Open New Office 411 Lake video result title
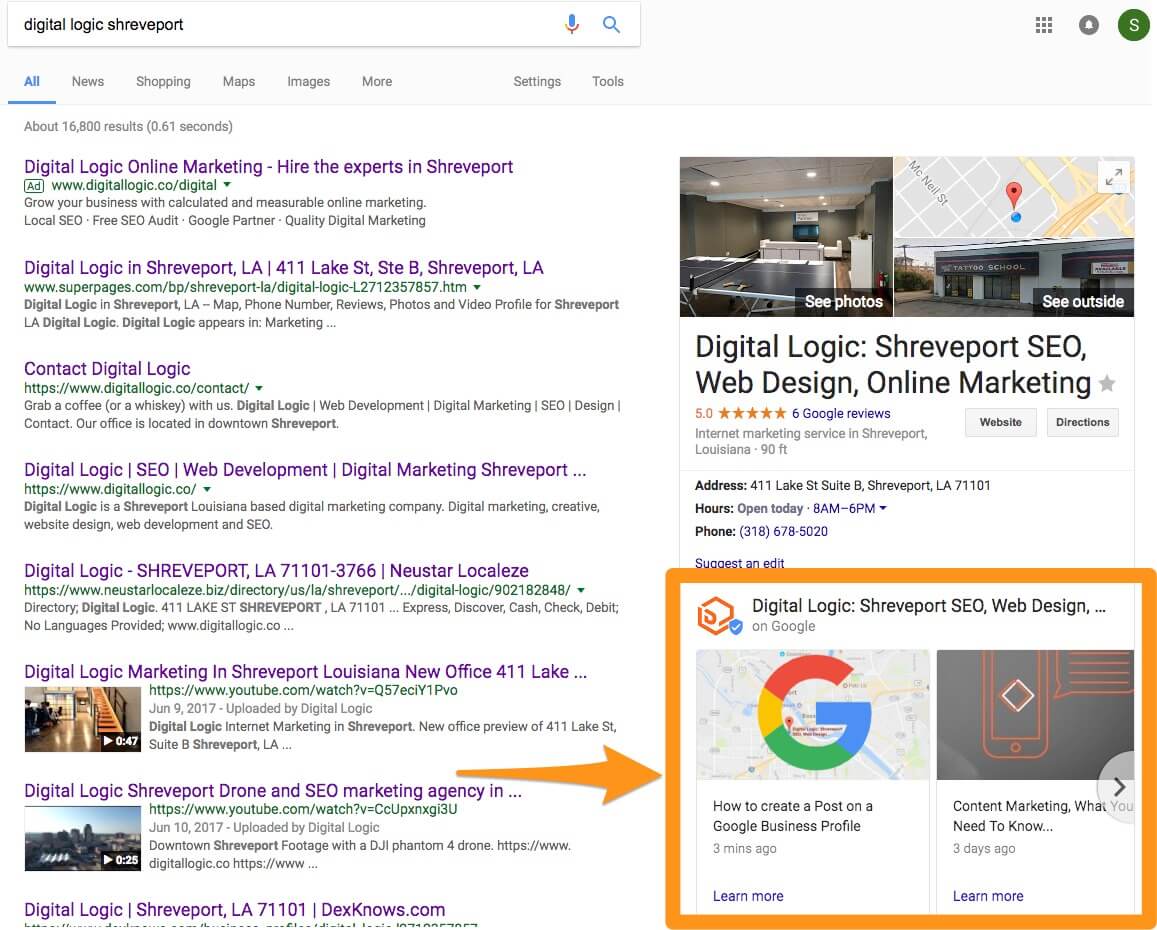The width and height of the screenshot is (1157, 930). (x=305, y=672)
